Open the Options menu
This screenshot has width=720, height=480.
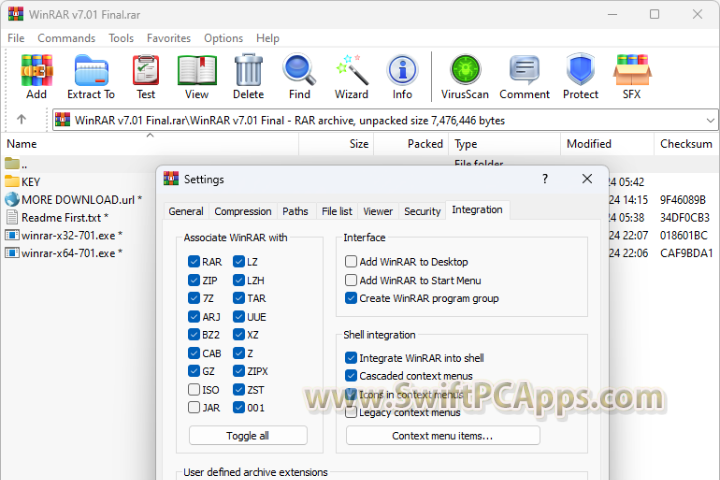[224, 38]
